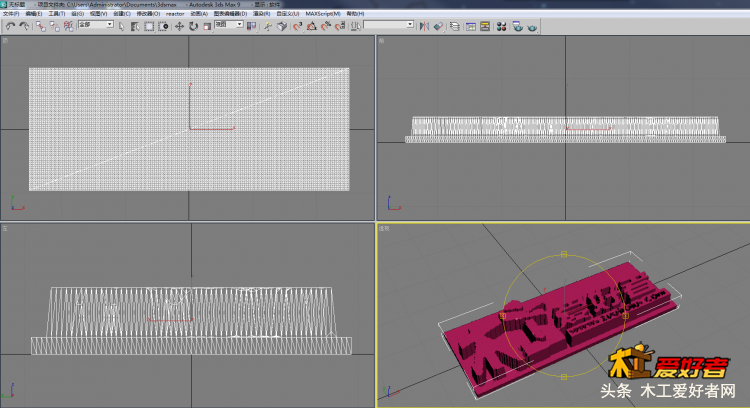Open the Material Editor spheres icon

pyautogui.click(x=501, y=26)
